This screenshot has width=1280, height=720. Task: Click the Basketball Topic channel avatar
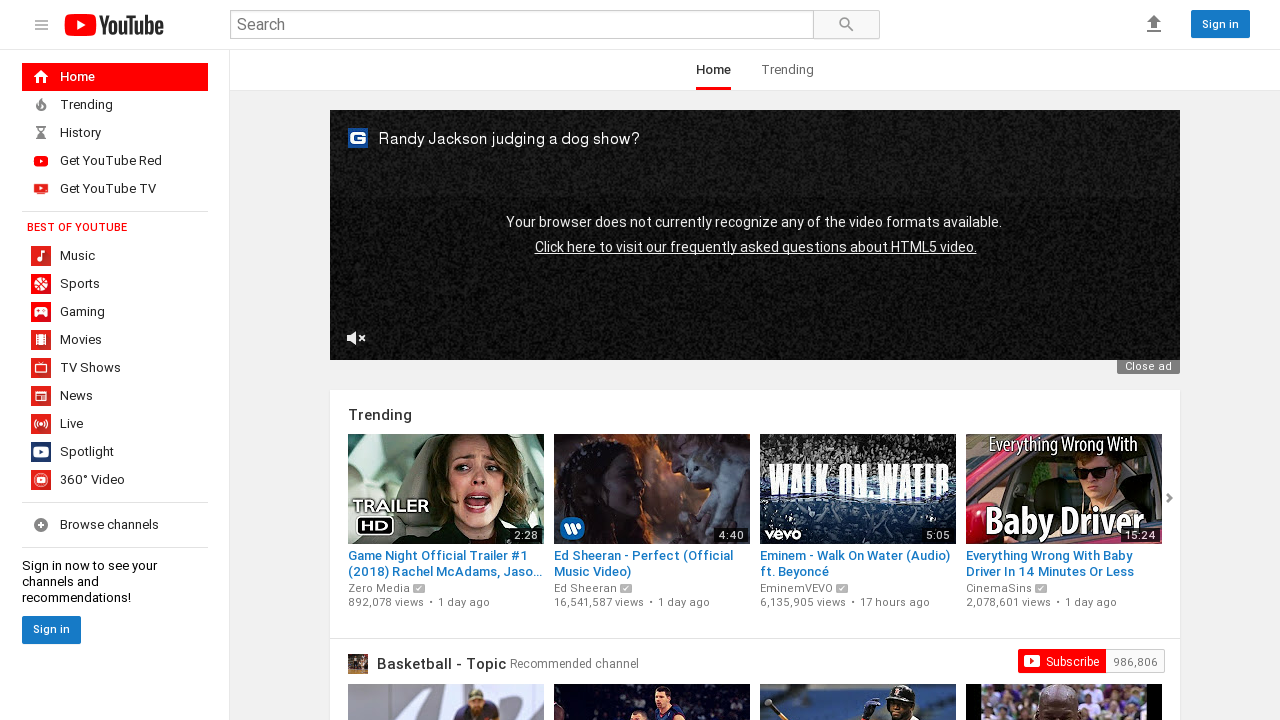tap(358, 664)
